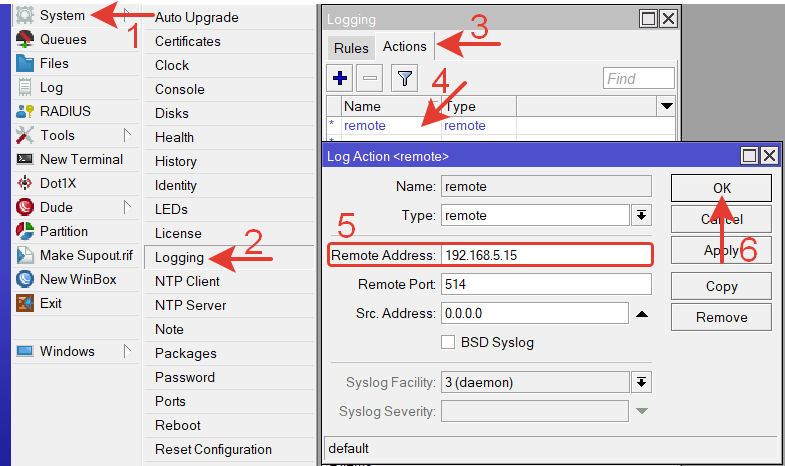Image resolution: width=785 pixels, height=466 pixels.
Task: Click the Remote Address input field
Action: [x=547, y=255]
